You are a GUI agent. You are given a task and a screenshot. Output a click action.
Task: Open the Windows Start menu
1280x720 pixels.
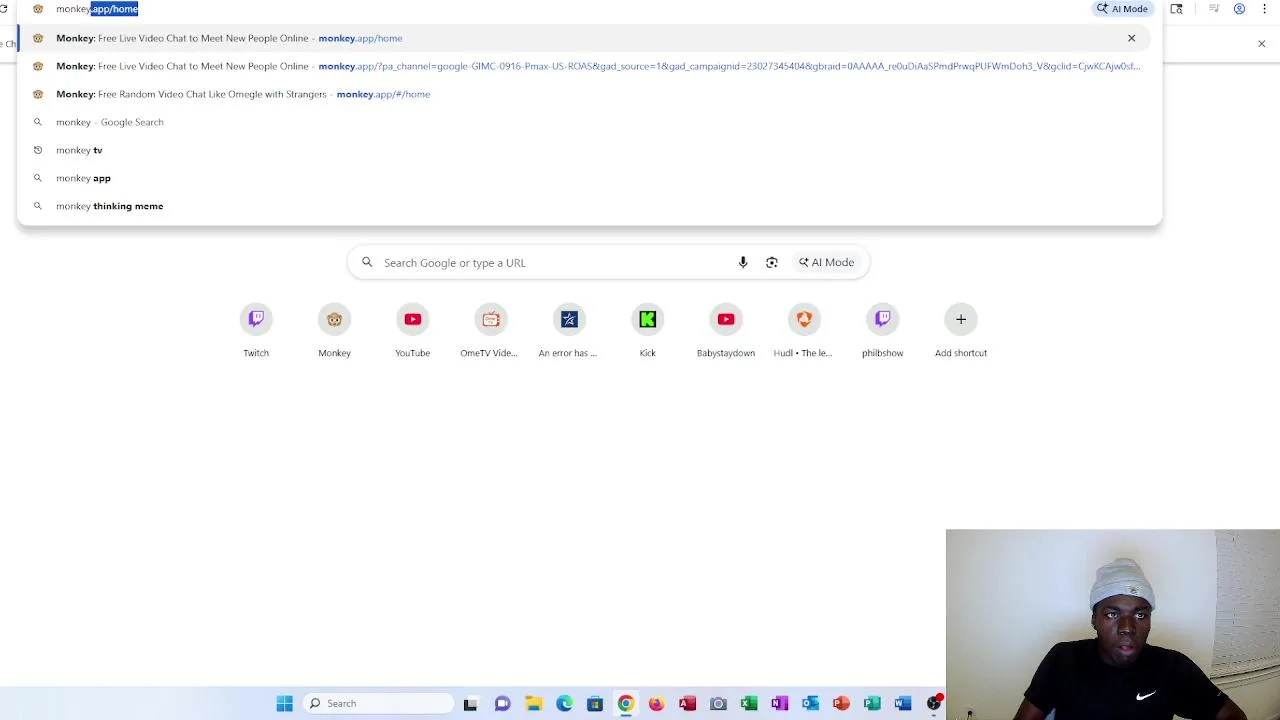pos(285,703)
